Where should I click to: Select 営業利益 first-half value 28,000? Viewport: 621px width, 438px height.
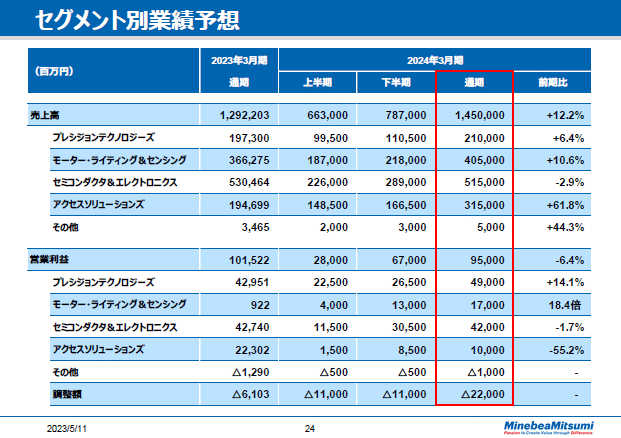331,260
